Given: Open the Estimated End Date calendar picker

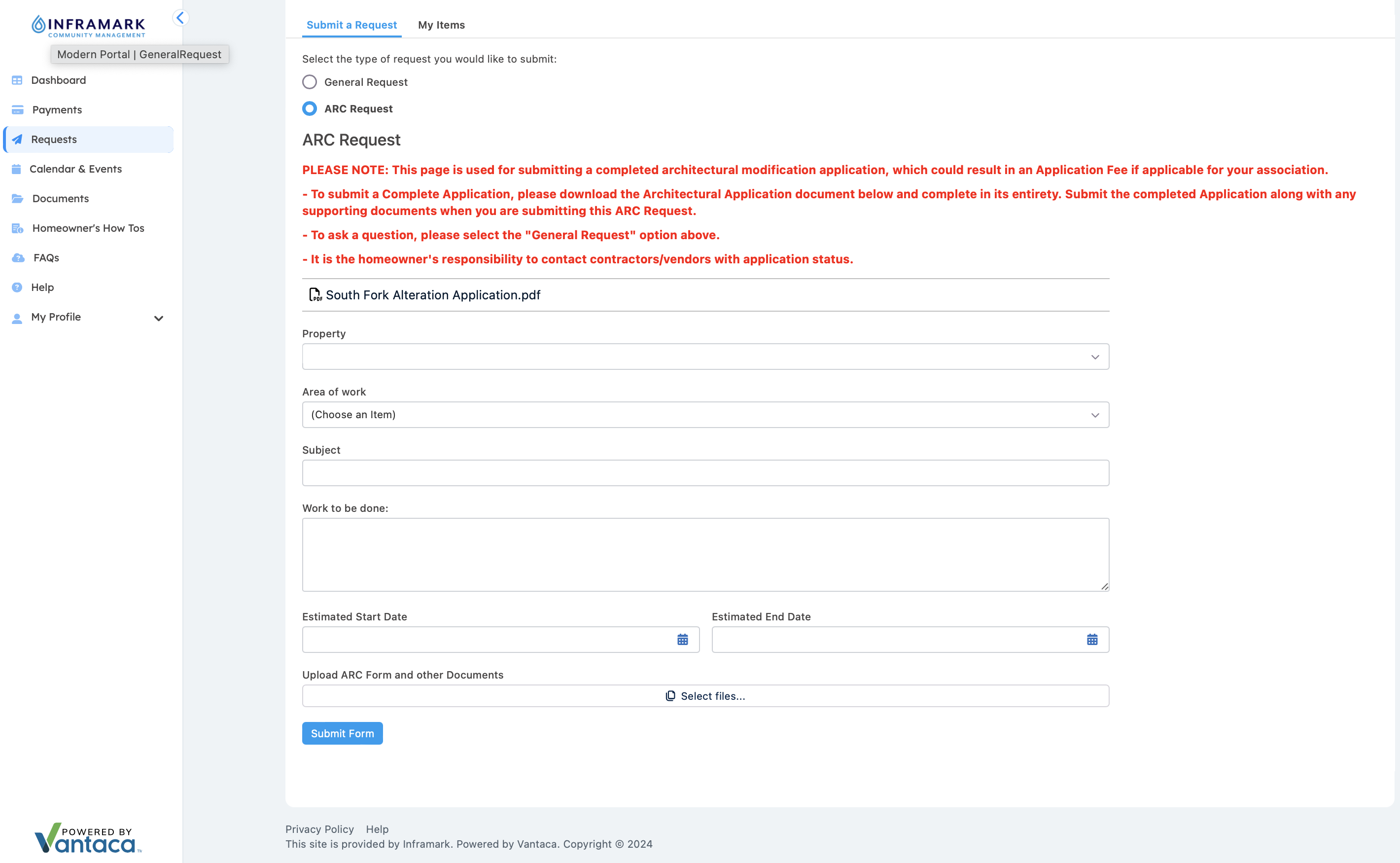Looking at the screenshot, I should pyautogui.click(x=1092, y=640).
